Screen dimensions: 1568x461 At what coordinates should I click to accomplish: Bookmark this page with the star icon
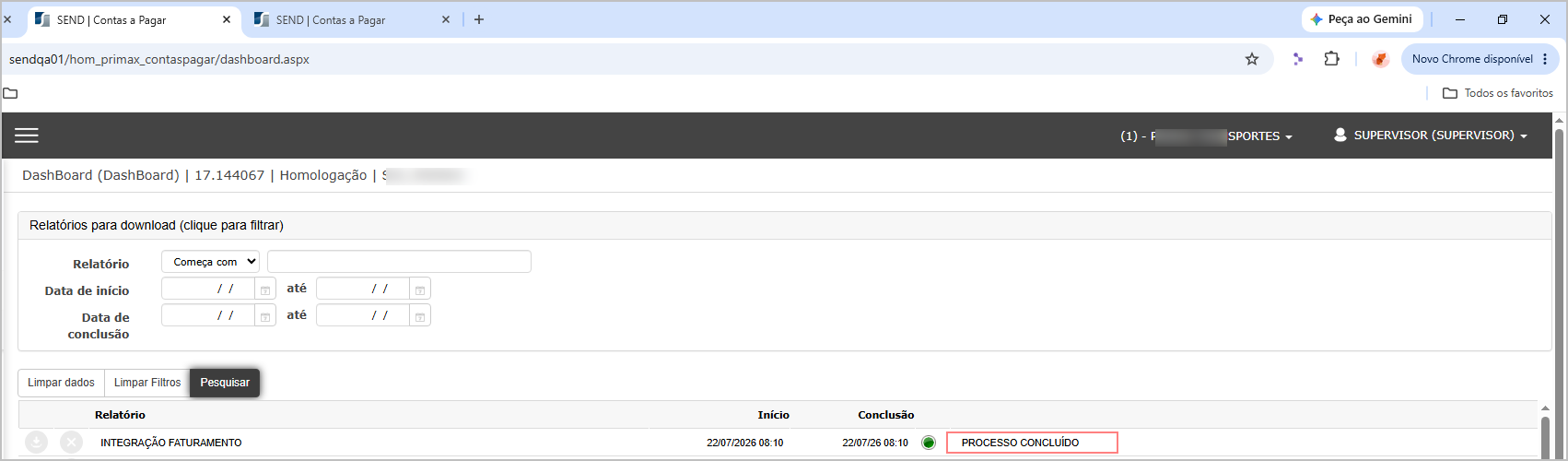pos(1252,59)
